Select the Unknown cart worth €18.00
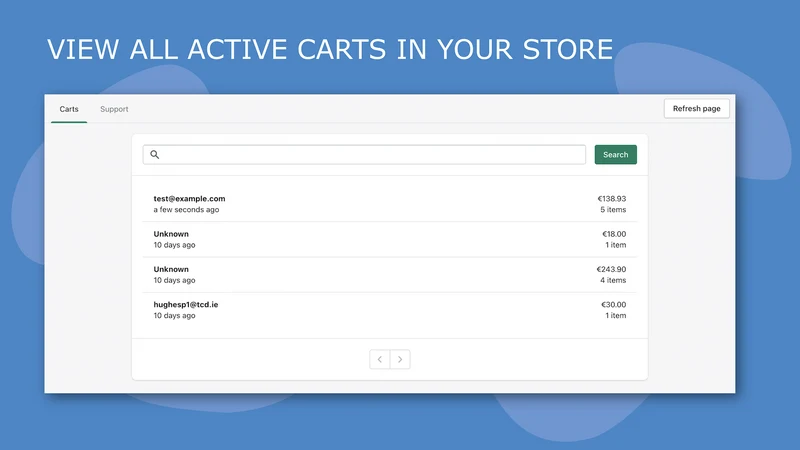 390,239
